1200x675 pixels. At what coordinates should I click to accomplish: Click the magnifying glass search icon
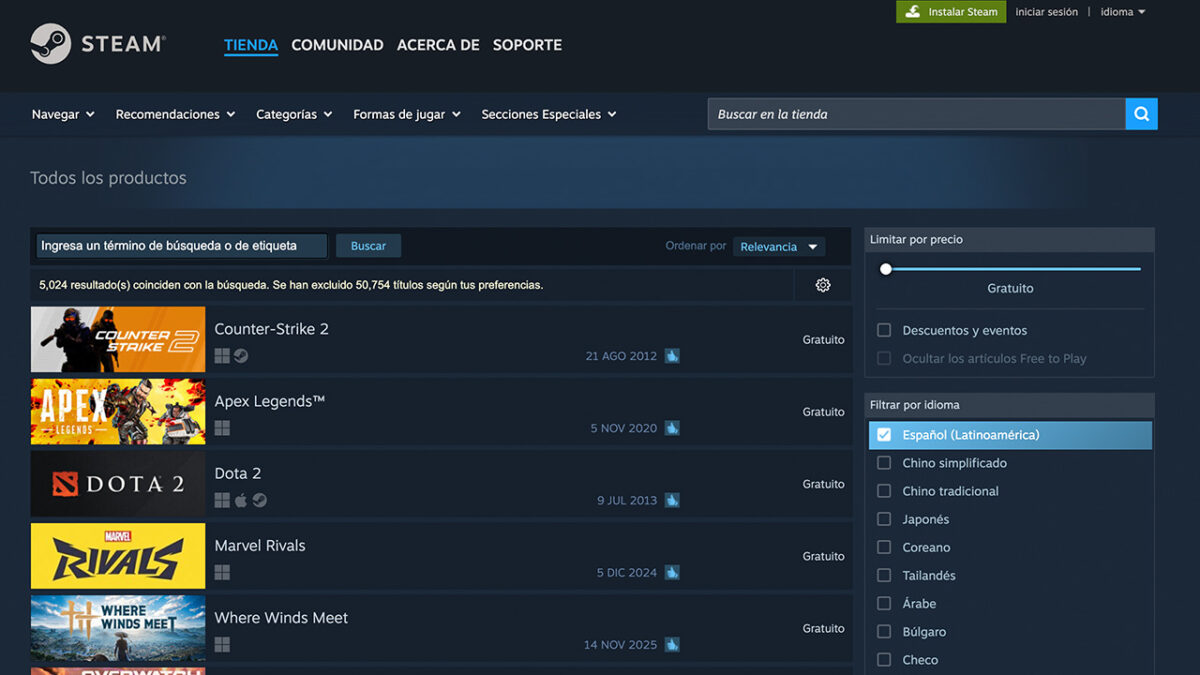(x=1141, y=114)
